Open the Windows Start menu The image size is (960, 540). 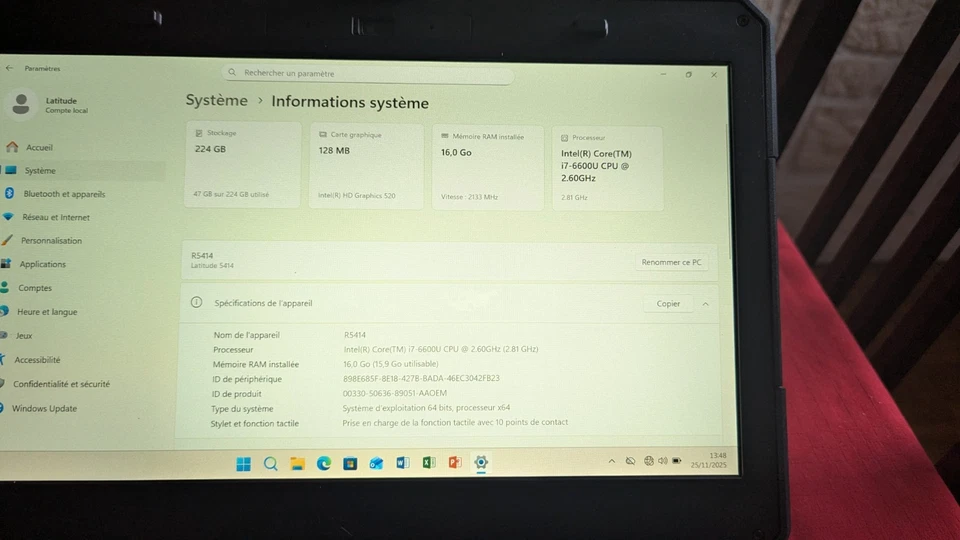(244, 464)
